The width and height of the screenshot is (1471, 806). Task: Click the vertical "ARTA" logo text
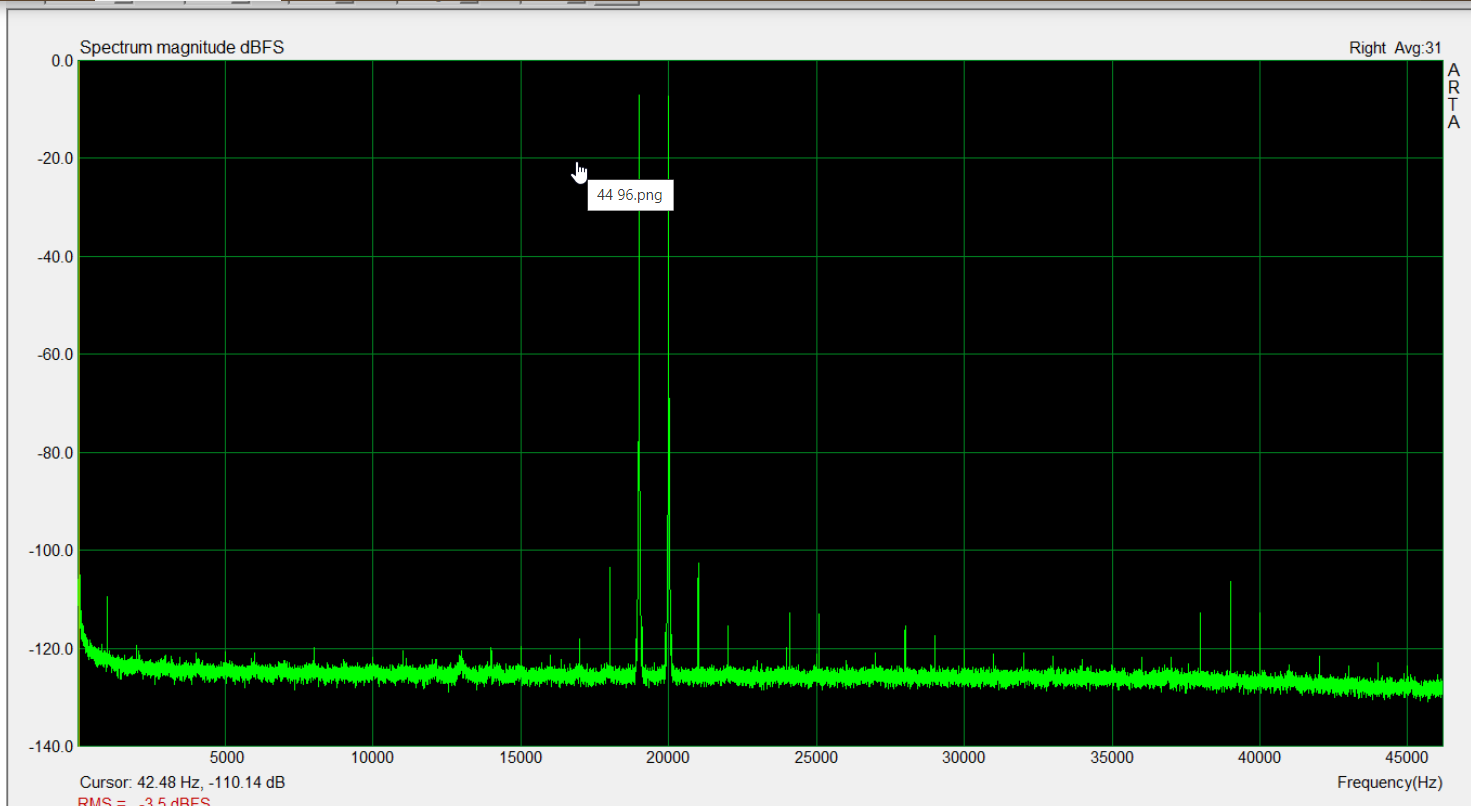coord(1454,97)
